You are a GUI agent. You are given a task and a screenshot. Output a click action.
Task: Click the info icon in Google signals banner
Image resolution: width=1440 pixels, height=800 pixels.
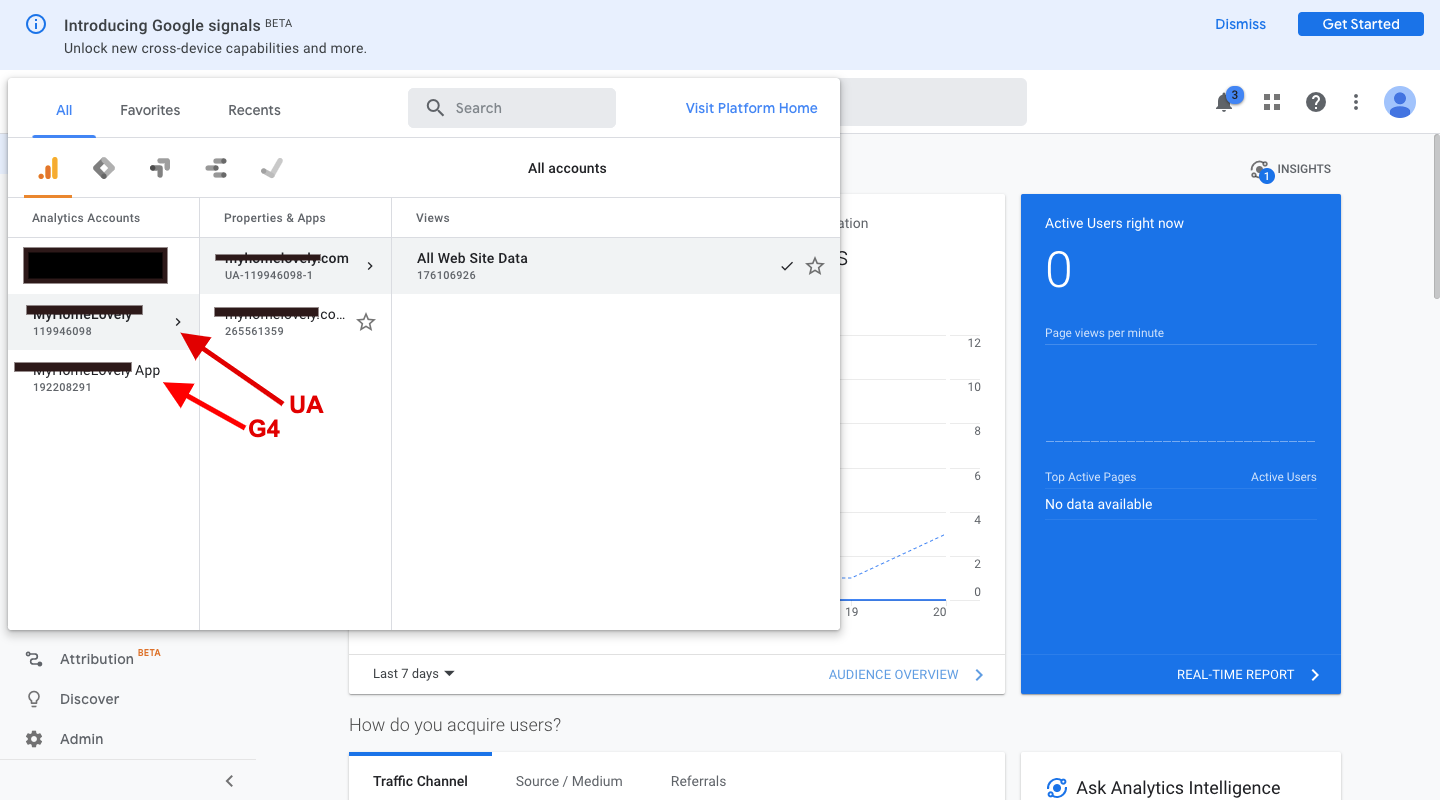[36, 24]
